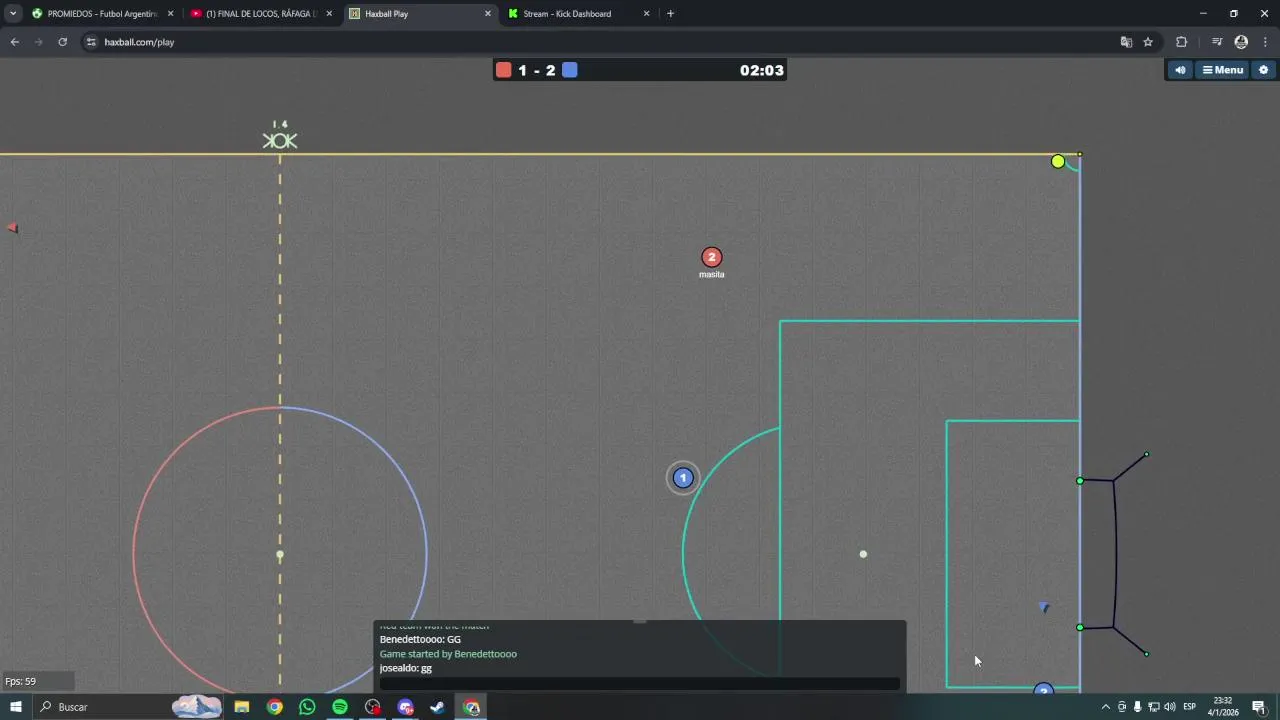This screenshot has height=720, width=1280.
Task: Mute game sound with the speaker icon
Action: [x=1181, y=70]
